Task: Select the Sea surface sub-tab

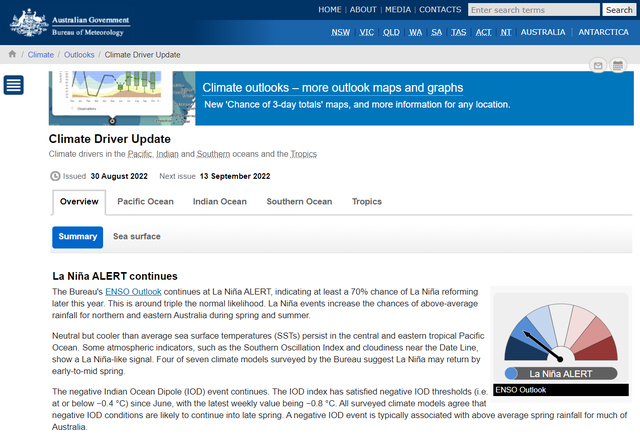Action: [x=137, y=237]
